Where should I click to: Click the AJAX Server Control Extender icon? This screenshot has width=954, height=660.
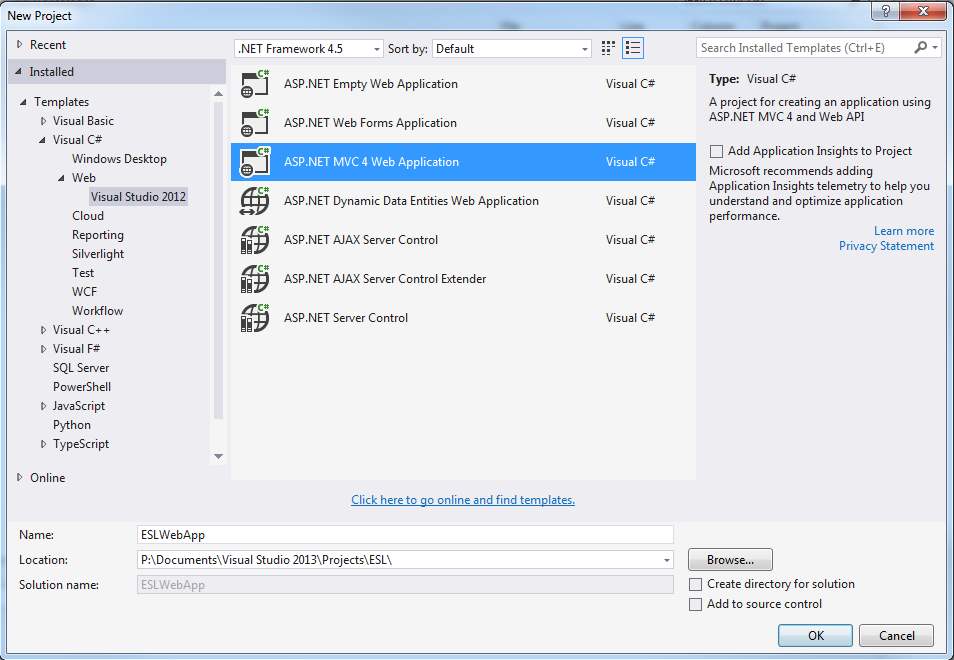pyautogui.click(x=255, y=279)
